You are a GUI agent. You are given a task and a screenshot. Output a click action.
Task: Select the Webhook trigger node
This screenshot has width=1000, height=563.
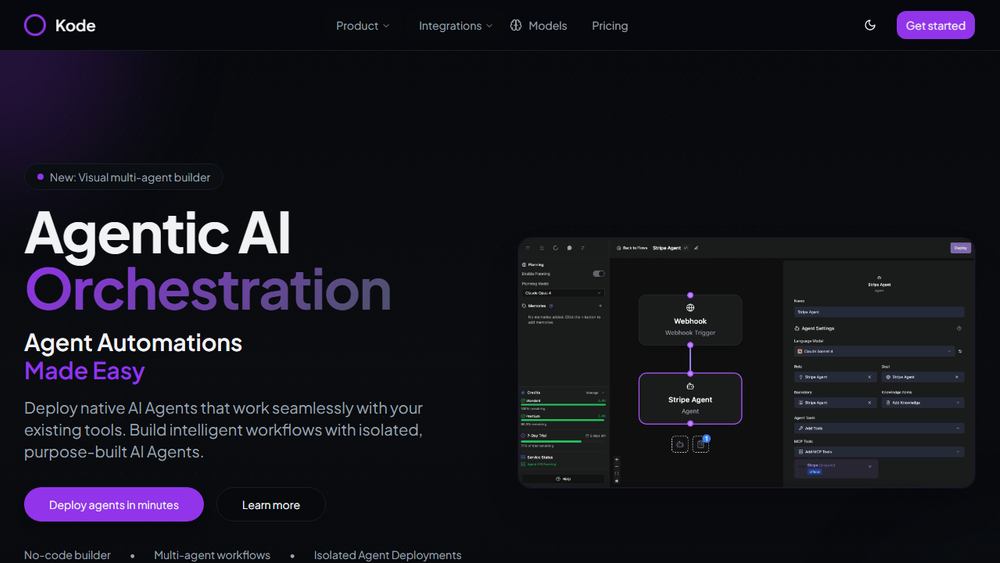[690, 320]
